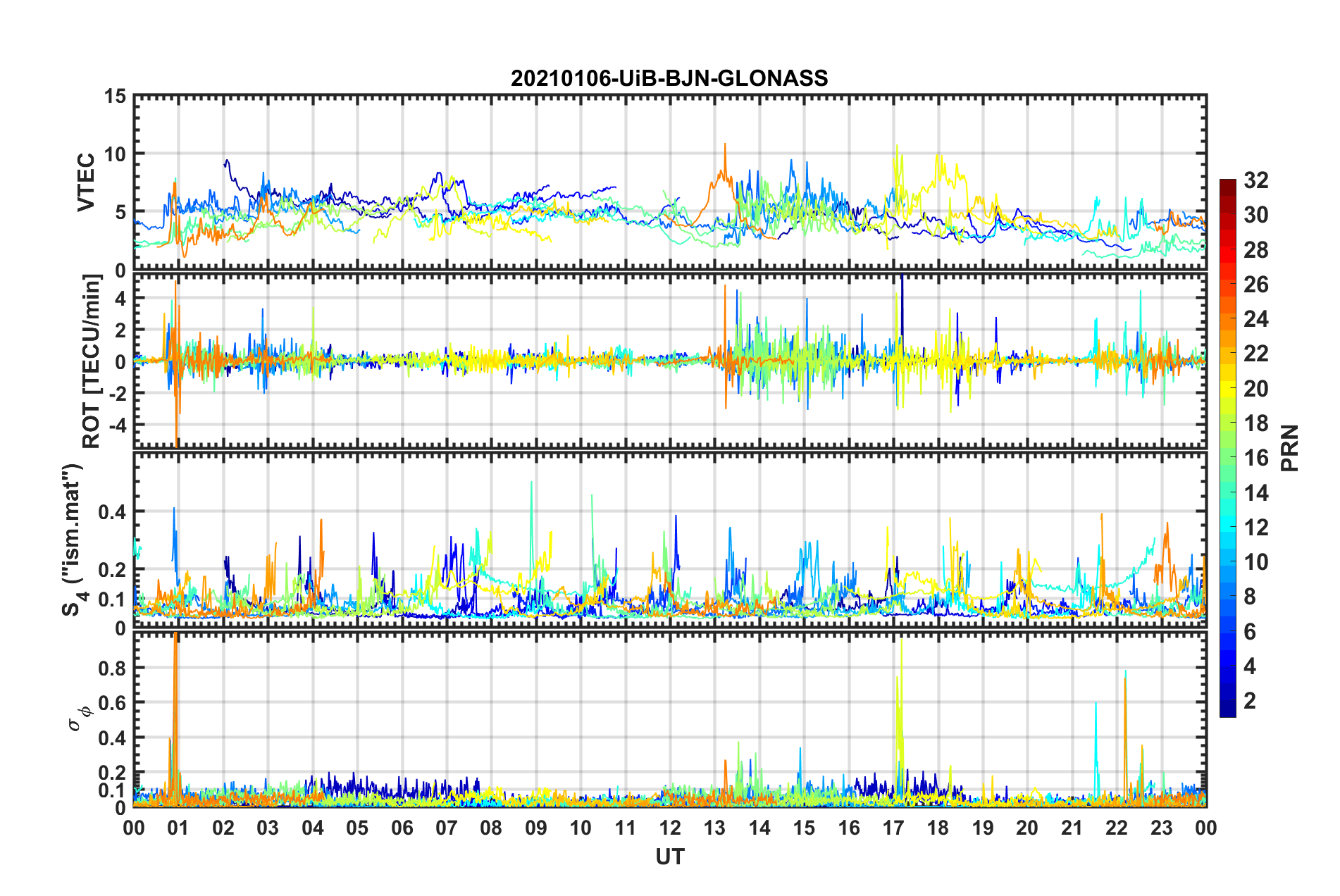The height and width of the screenshot is (896, 1340).
Task: Click the sigma phi axis label
Action: [x=80, y=718]
